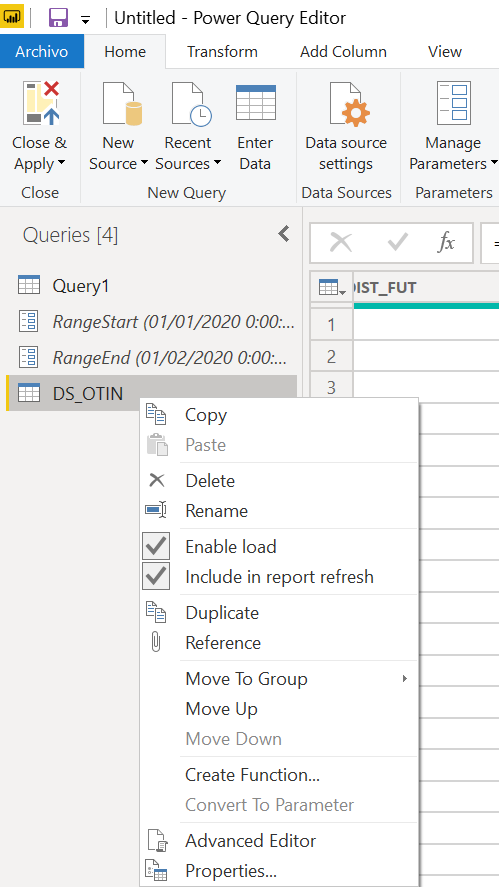This screenshot has width=499, height=887.
Task: Confirm formula with the checkmark icon
Action: [398, 243]
